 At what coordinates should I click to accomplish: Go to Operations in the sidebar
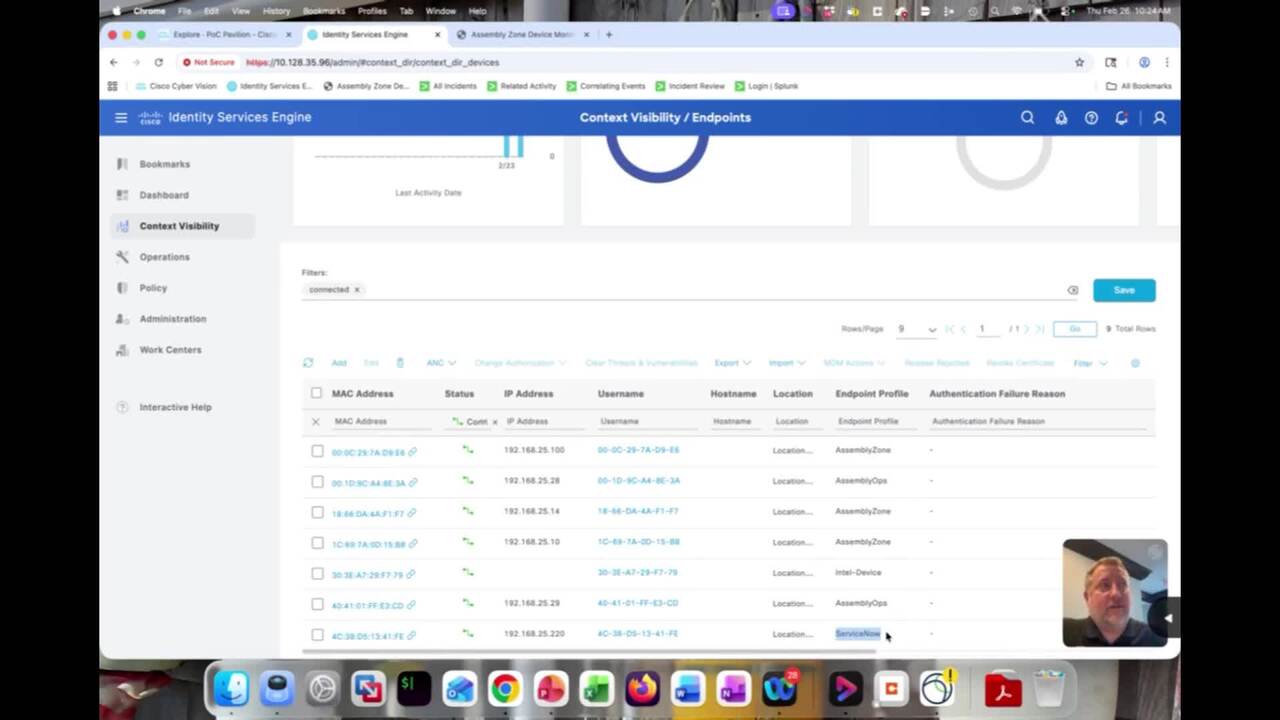click(x=164, y=257)
